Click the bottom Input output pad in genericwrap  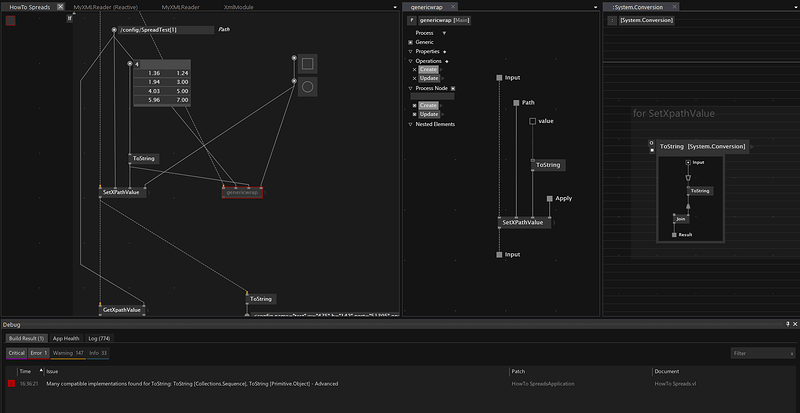(x=499, y=254)
